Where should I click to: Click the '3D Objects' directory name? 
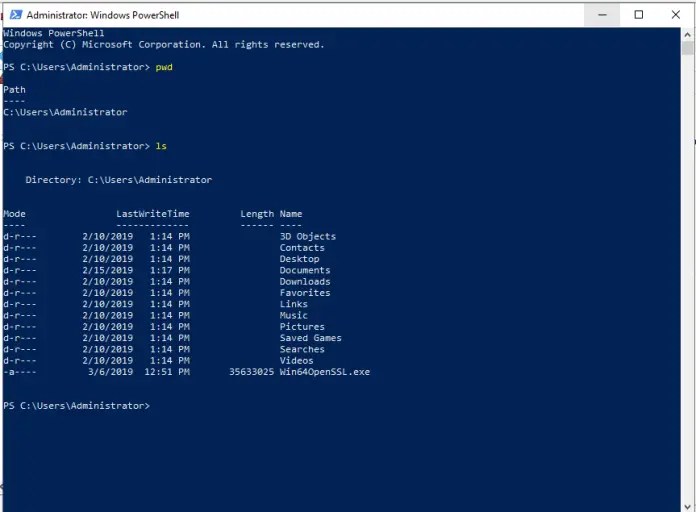coord(308,237)
